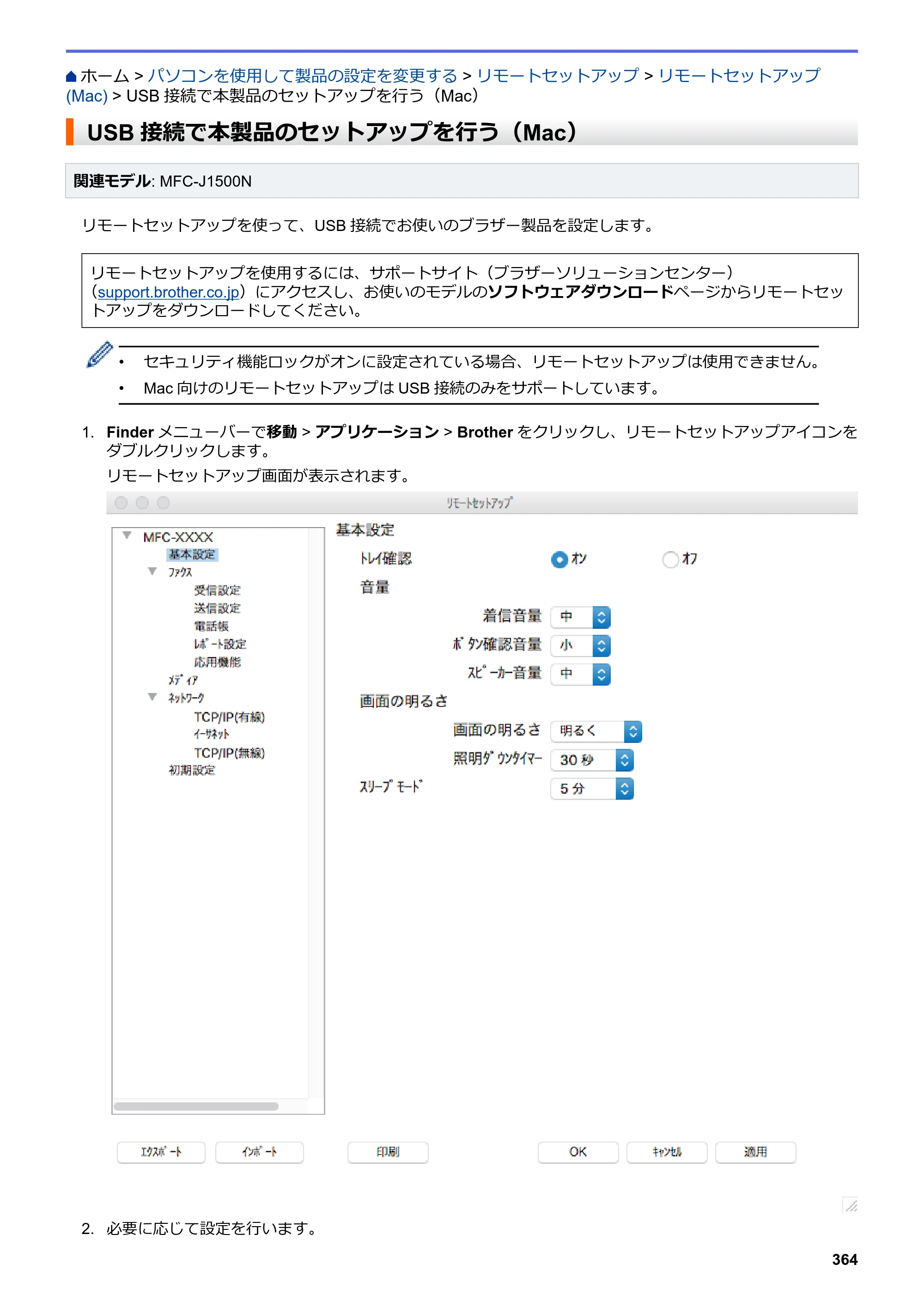
Task: Open the パソコンを使用して製品の設定を変更する breadcrumb link
Action: point(302,76)
